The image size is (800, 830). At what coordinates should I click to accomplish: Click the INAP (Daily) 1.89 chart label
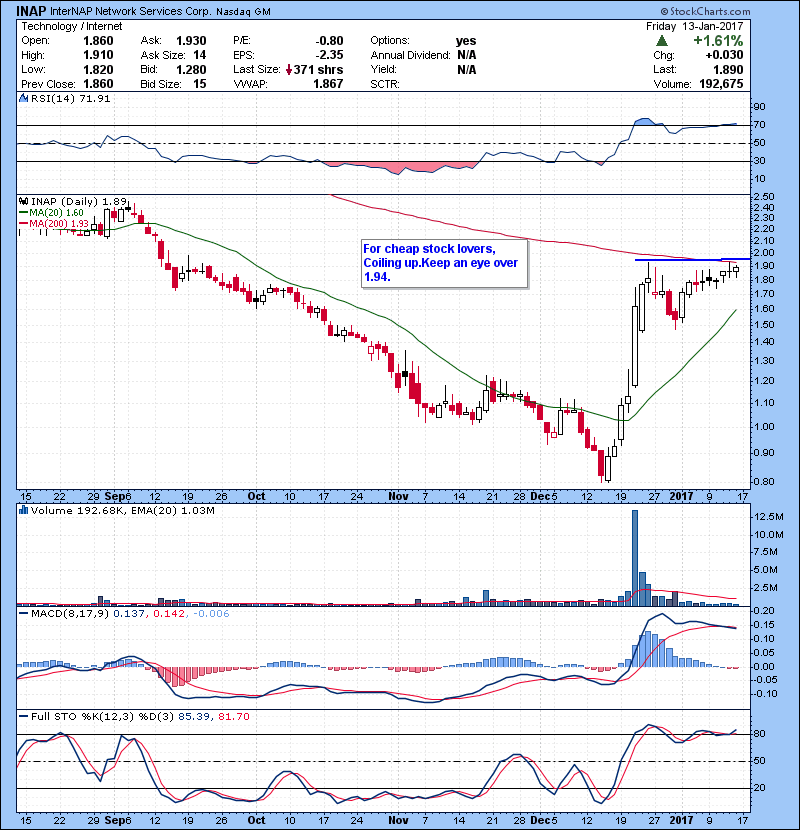pyautogui.click(x=79, y=201)
